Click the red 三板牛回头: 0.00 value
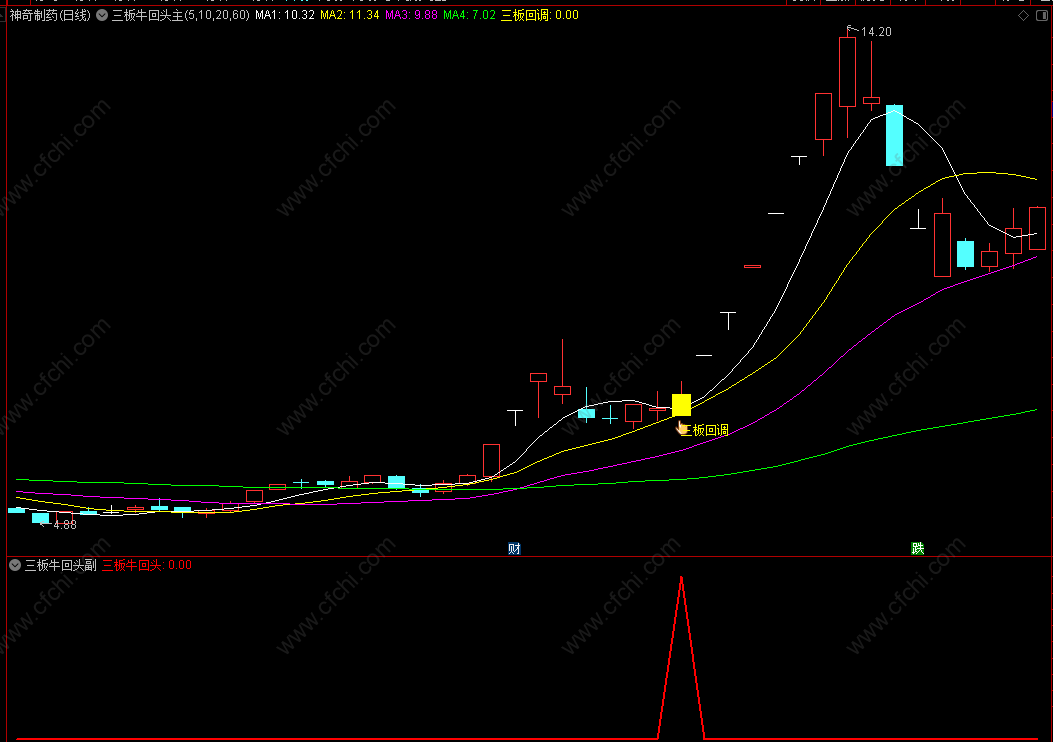 point(147,565)
